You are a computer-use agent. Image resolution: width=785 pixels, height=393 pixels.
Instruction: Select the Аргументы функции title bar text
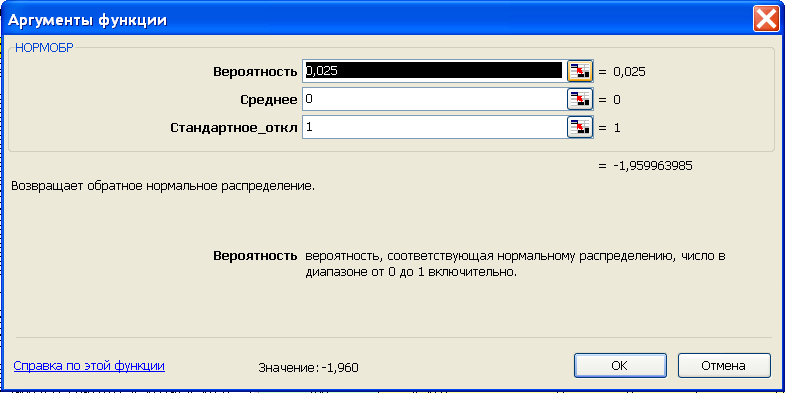(x=88, y=21)
